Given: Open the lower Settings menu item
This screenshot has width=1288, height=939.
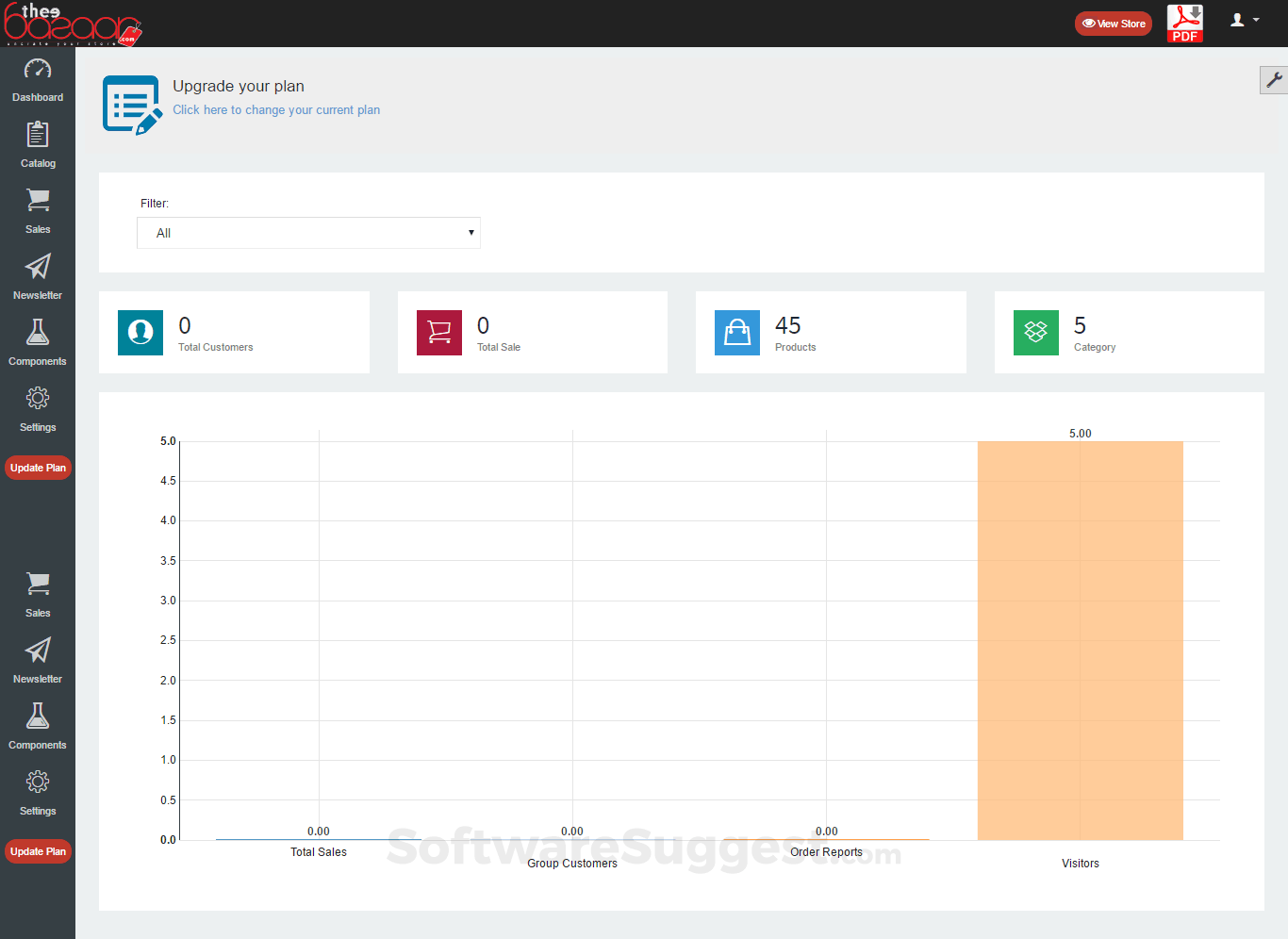Looking at the screenshot, I should pyautogui.click(x=38, y=792).
